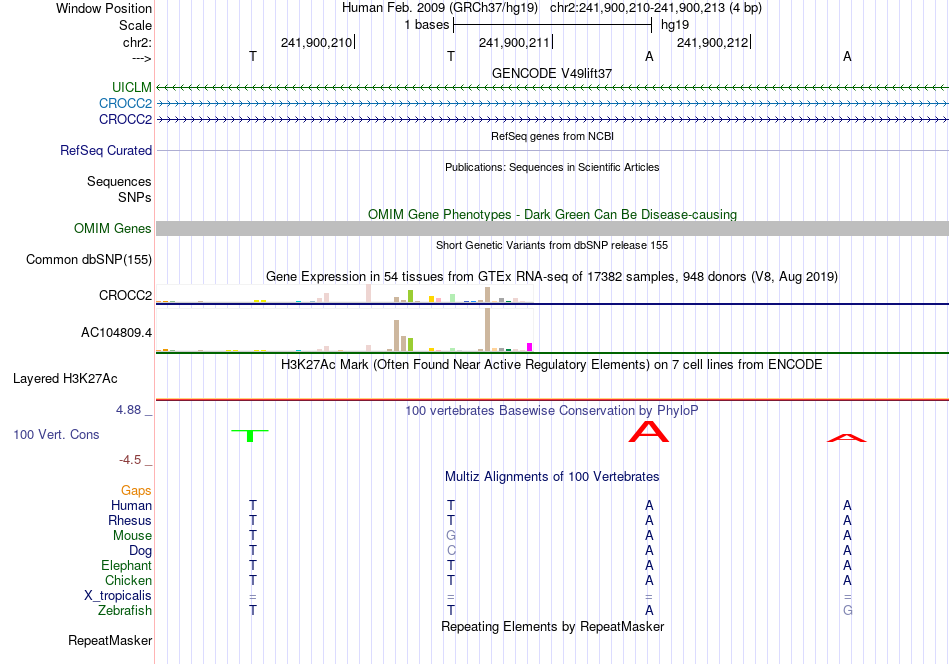950x664 pixels.
Task: Click the Zebrafish alignment row label
Action: pyautogui.click(x=125, y=611)
